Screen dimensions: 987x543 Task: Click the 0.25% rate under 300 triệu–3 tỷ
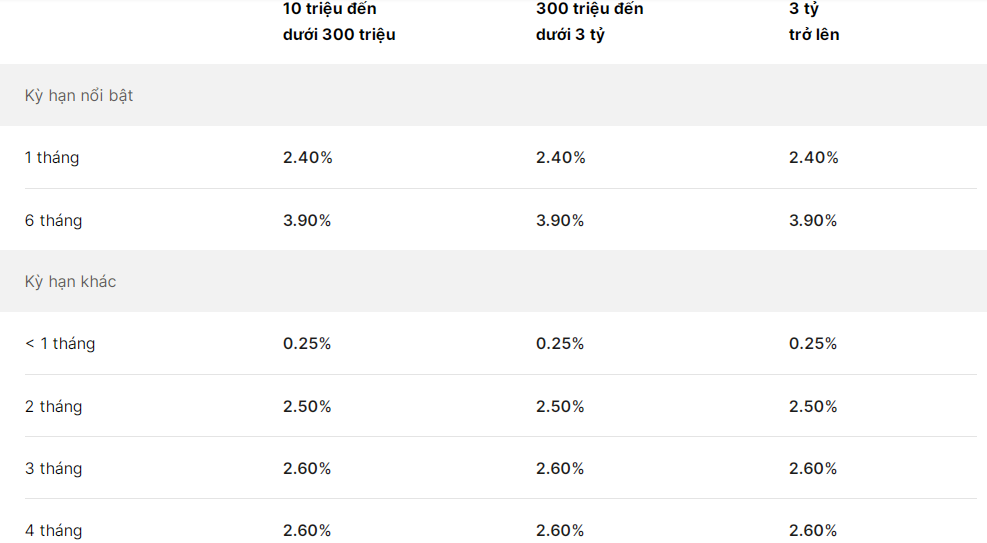(x=560, y=344)
